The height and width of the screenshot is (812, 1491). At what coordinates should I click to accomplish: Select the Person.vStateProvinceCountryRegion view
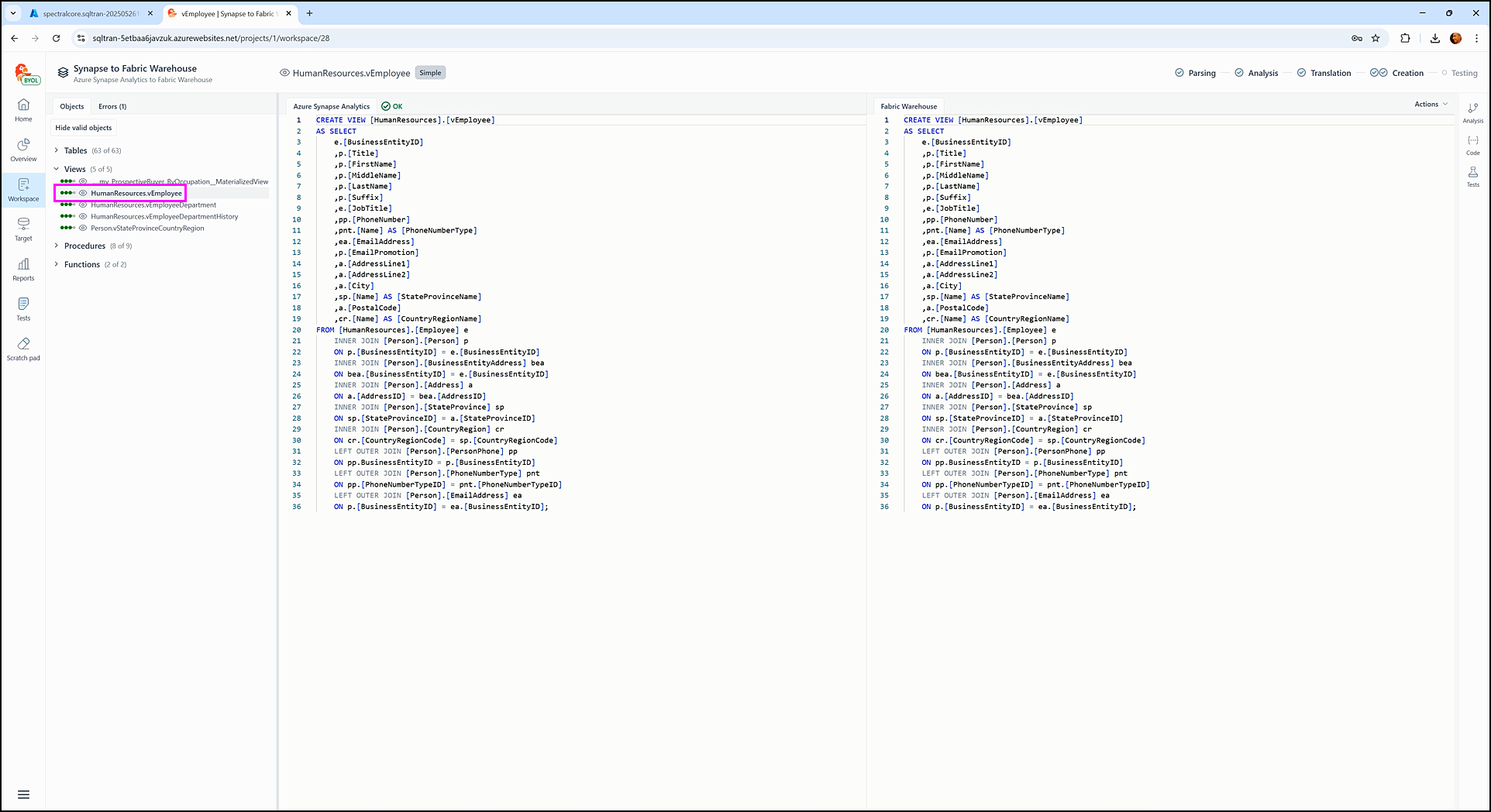(x=147, y=229)
